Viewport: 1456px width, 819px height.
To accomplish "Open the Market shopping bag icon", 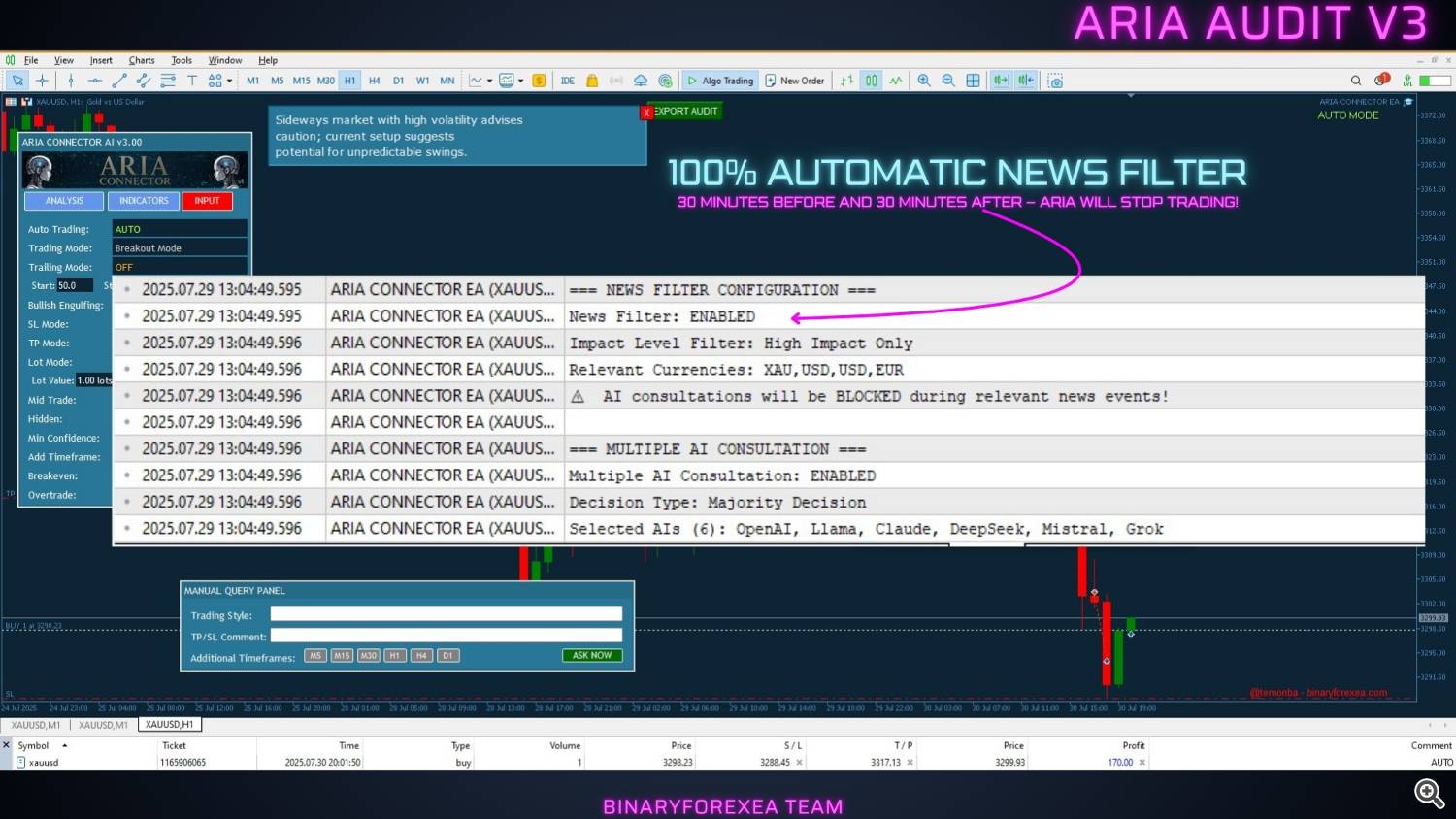I will click(592, 81).
